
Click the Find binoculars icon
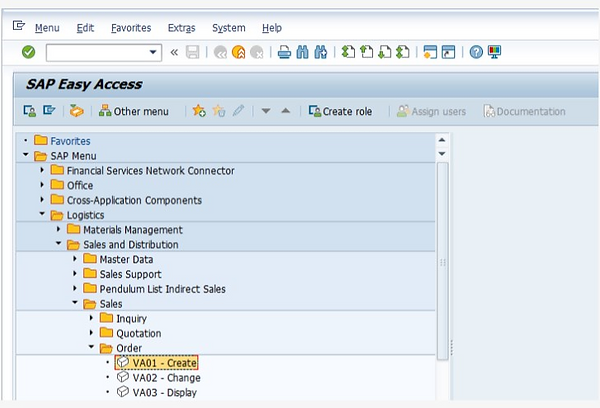(302, 52)
